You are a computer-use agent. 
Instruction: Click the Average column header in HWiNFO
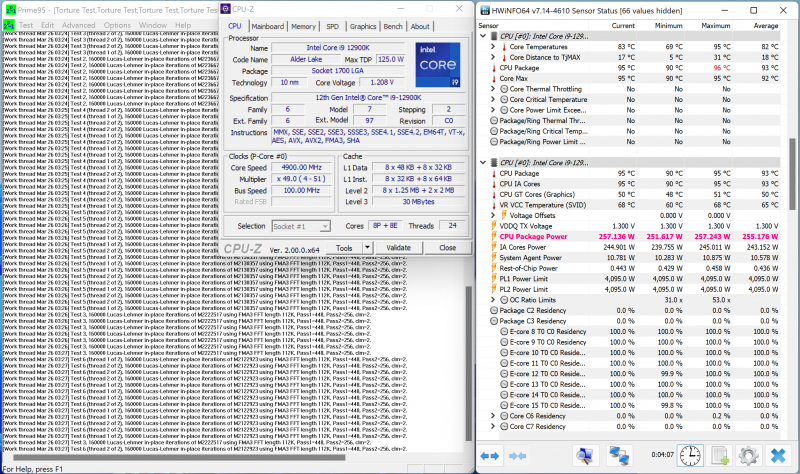pos(766,26)
